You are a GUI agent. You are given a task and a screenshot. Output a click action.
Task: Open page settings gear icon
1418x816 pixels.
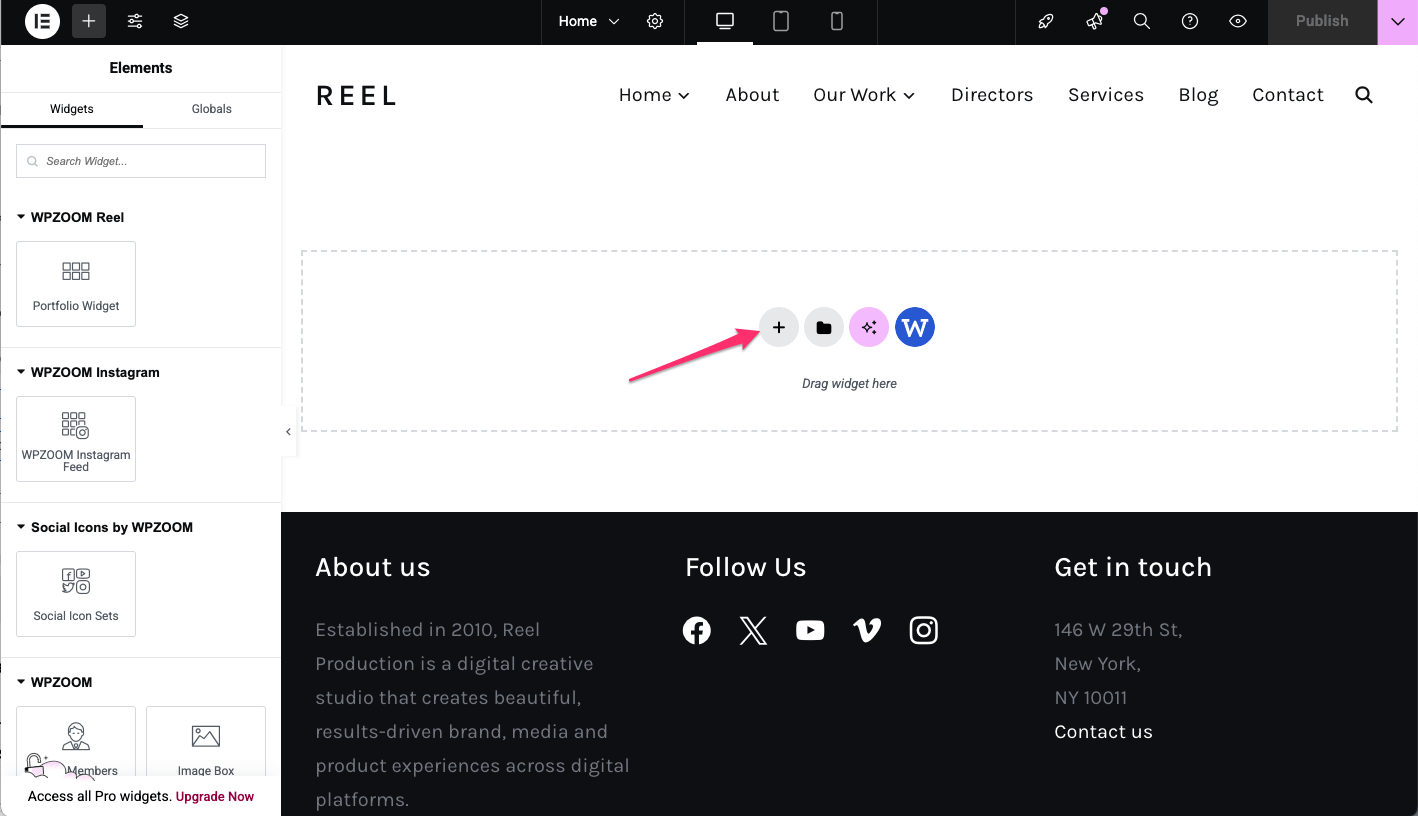click(655, 21)
